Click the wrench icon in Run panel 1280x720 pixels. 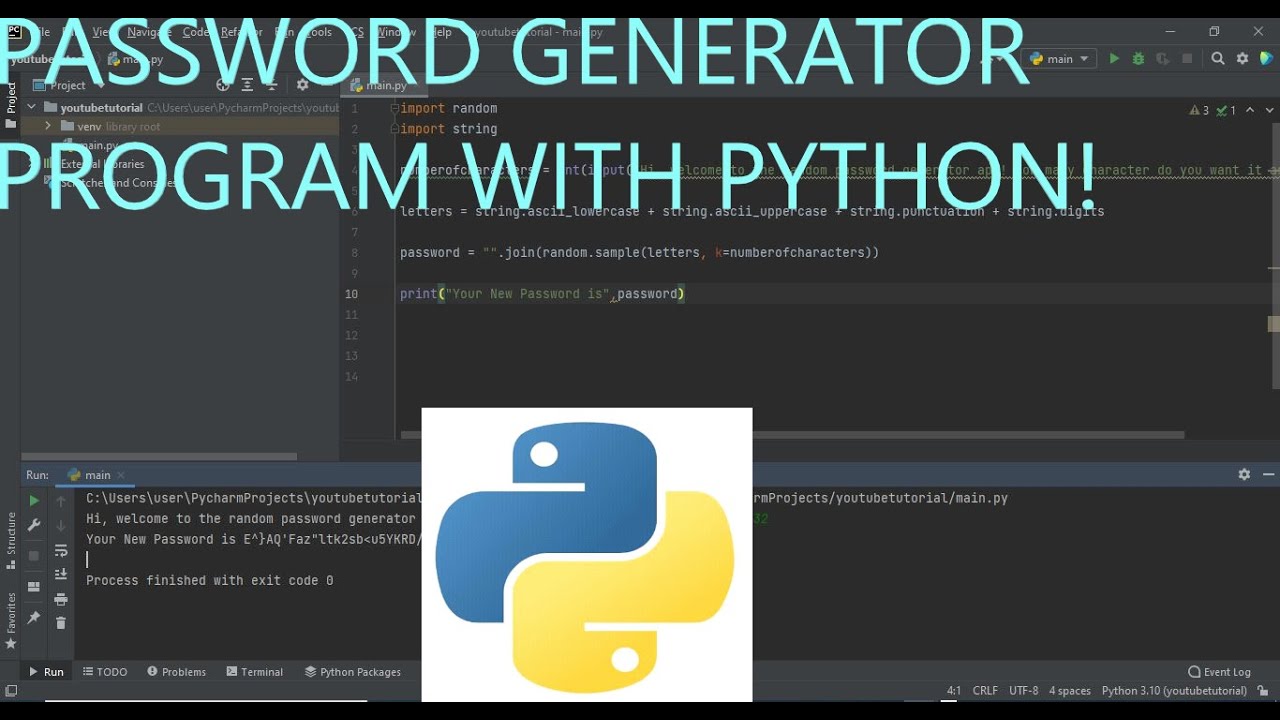(34, 526)
